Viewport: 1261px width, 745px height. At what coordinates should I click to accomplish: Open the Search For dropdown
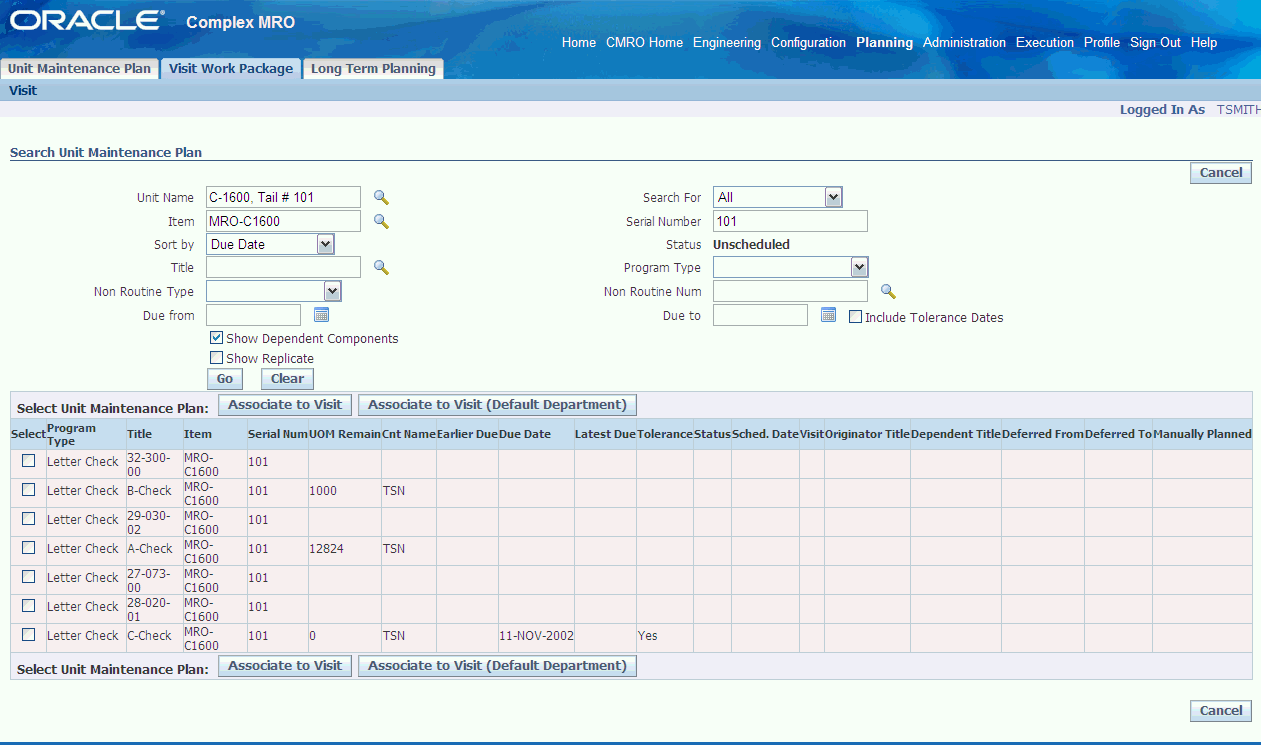click(778, 198)
